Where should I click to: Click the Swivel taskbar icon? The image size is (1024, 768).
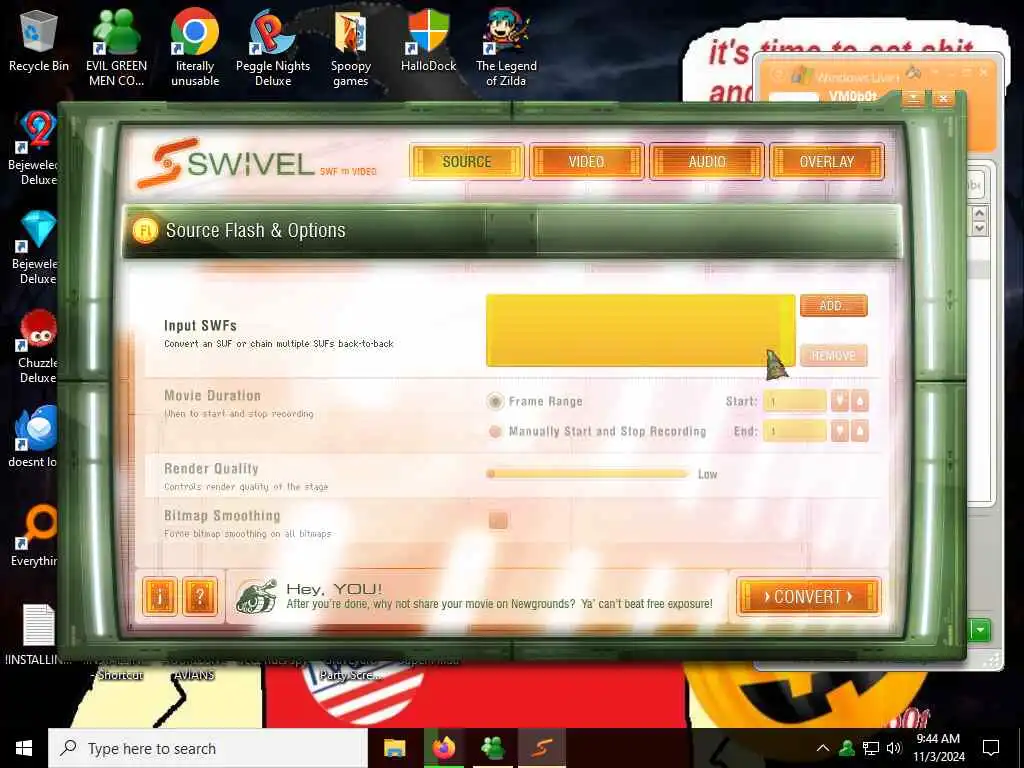pos(541,748)
